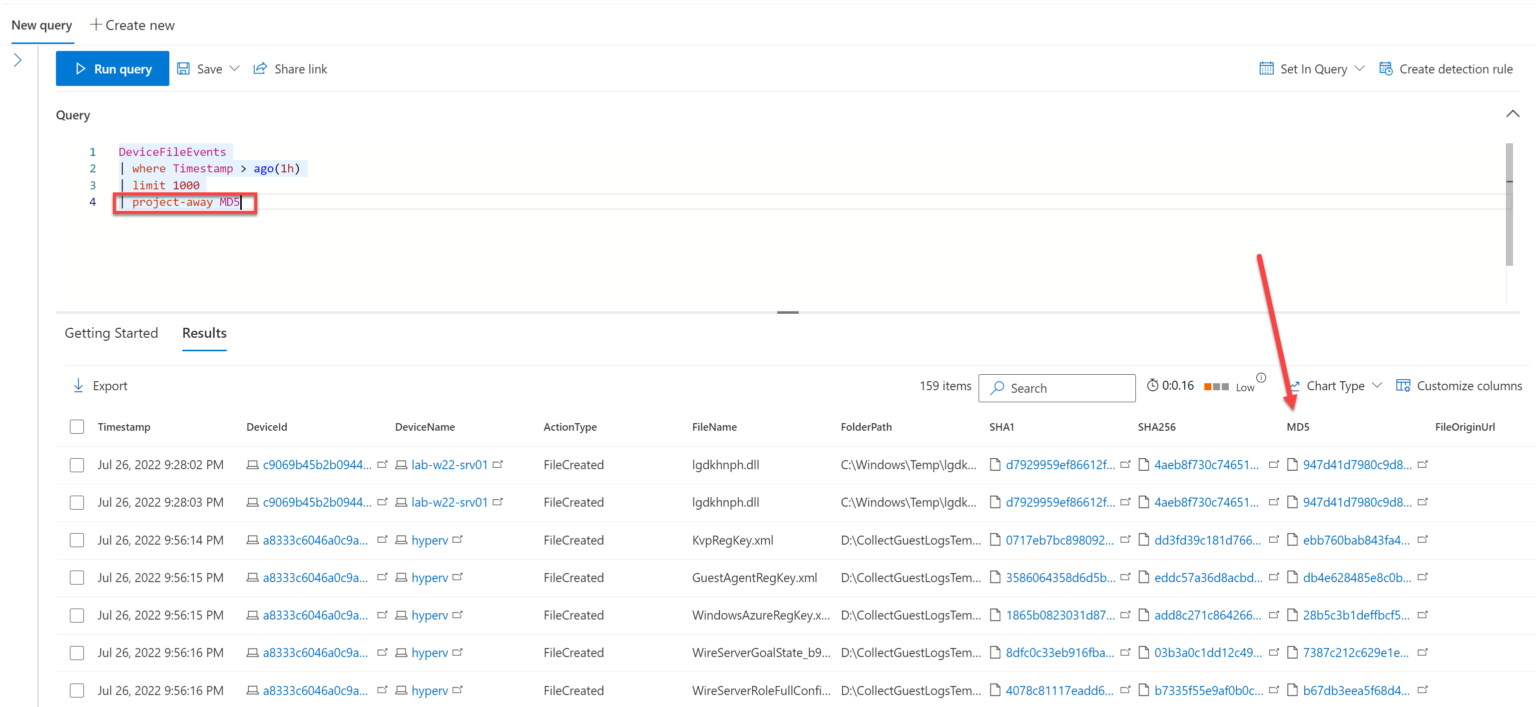Toggle the select-all checkbox in header
The image size is (1536, 707).
(x=77, y=427)
